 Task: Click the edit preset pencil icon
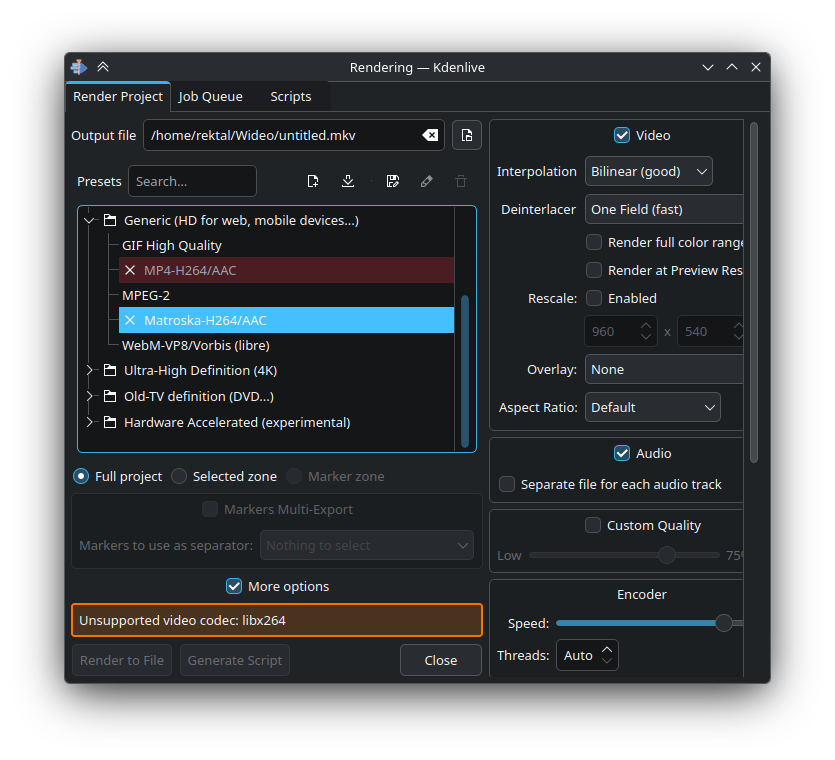point(427,181)
